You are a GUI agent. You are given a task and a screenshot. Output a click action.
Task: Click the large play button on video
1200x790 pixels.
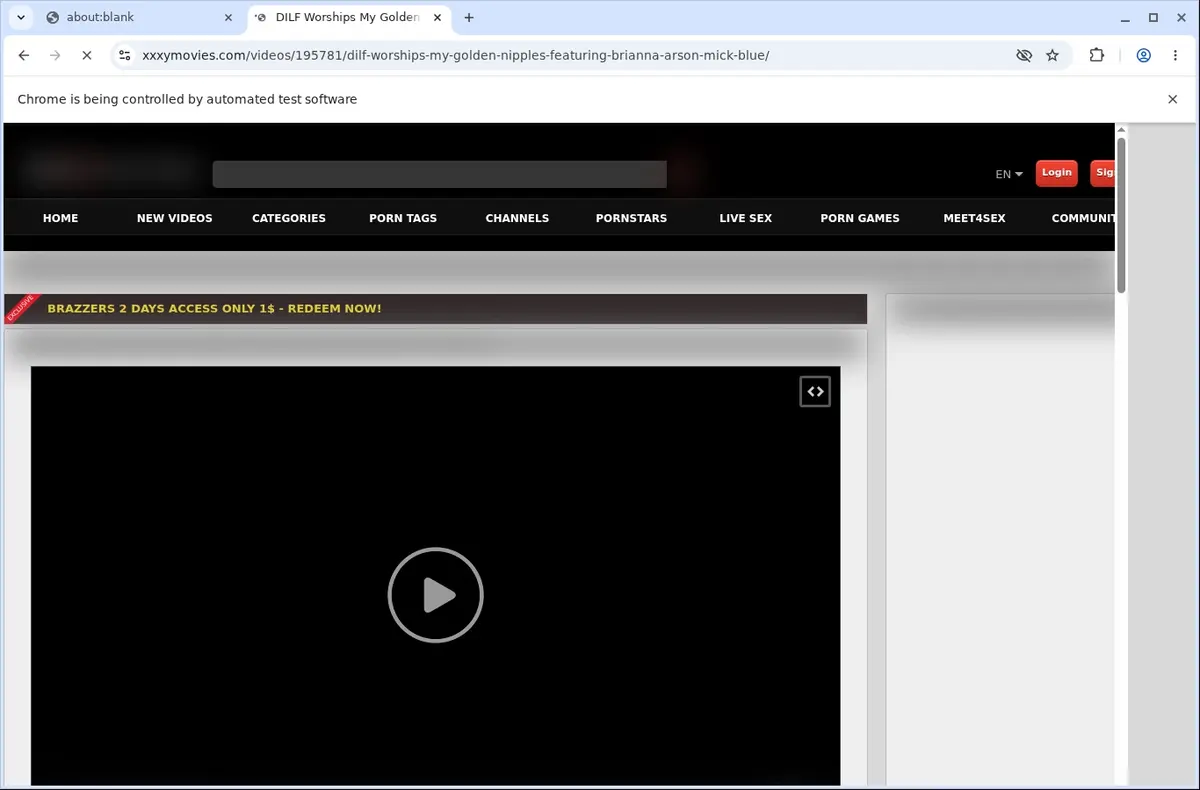[x=436, y=595]
